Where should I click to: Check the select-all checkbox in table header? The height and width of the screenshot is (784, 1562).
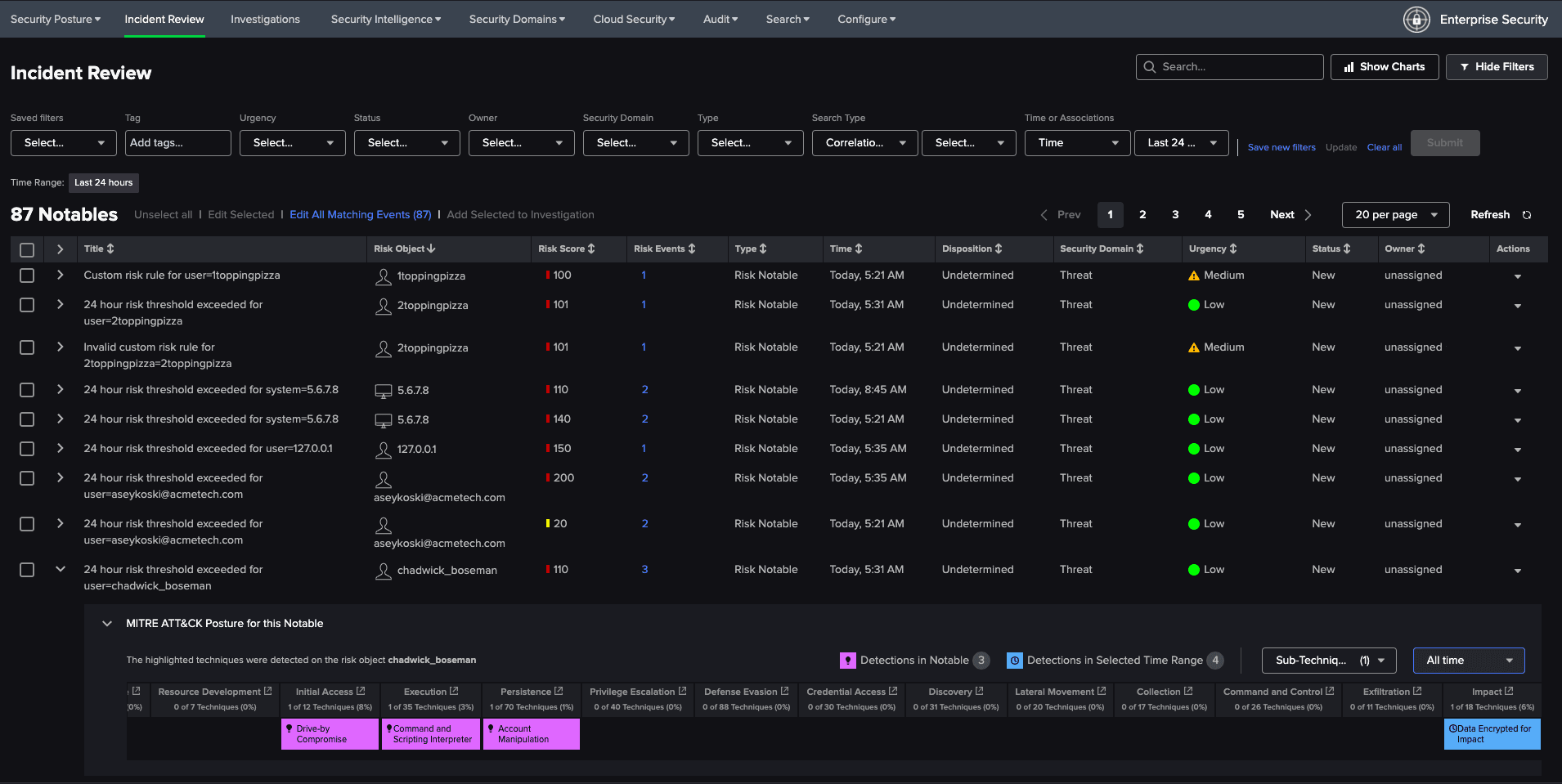[27, 249]
